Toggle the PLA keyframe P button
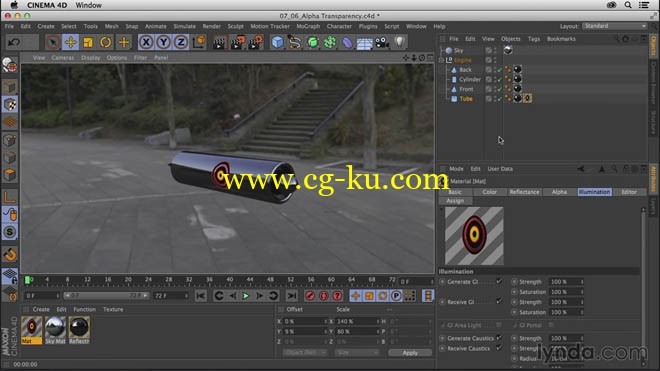The width and height of the screenshot is (660, 371). tap(396, 296)
